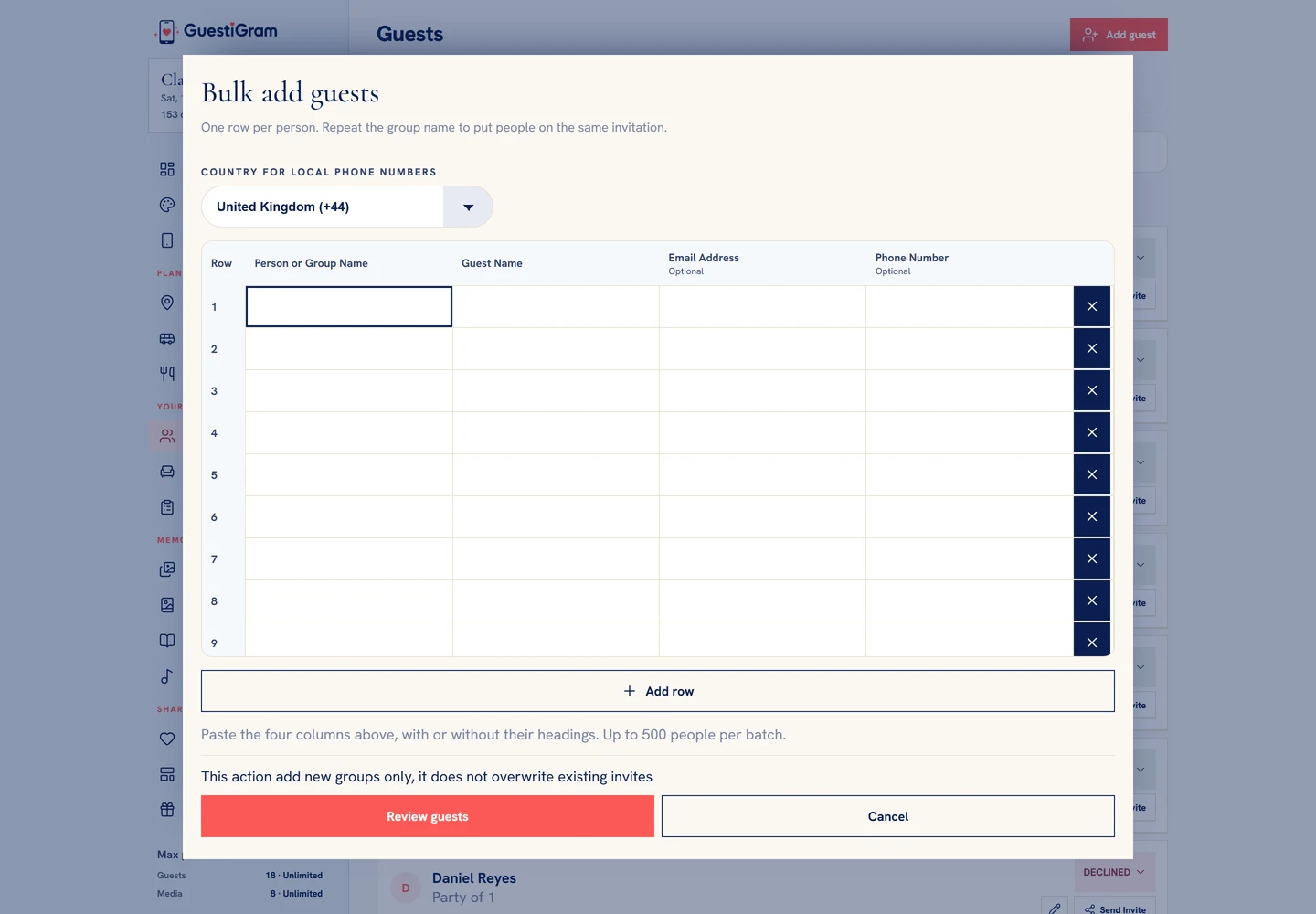Click the single image icon in sidebar

point(167,605)
